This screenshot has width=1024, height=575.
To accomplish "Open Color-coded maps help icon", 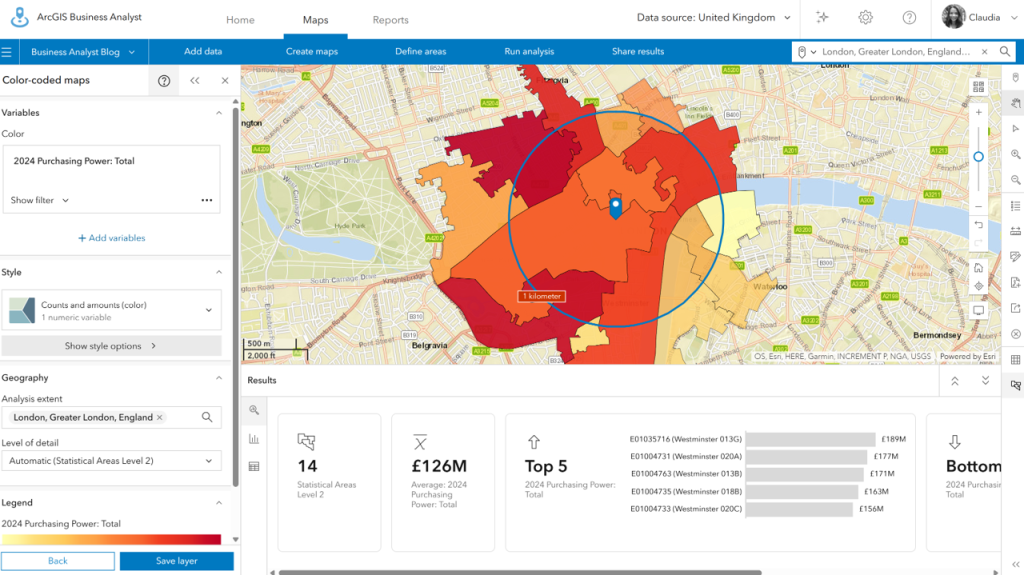I will [x=164, y=80].
